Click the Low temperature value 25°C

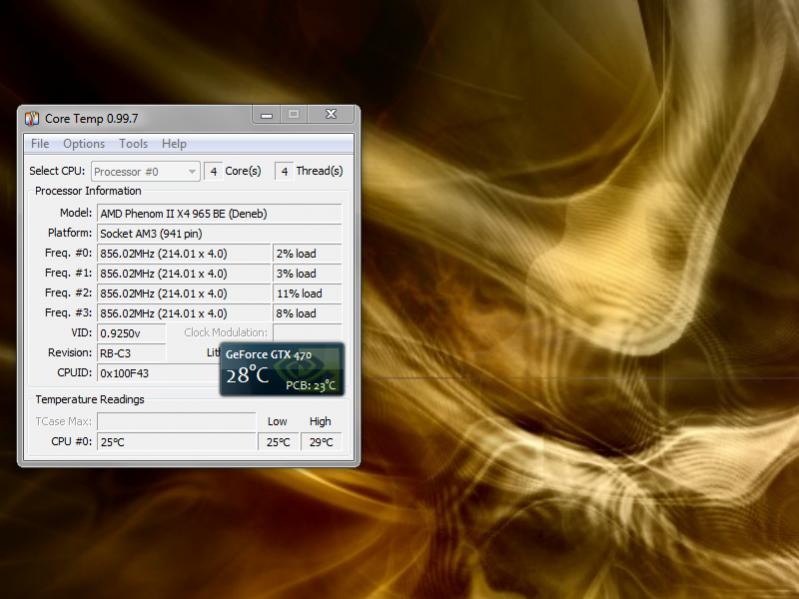coord(278,442)
